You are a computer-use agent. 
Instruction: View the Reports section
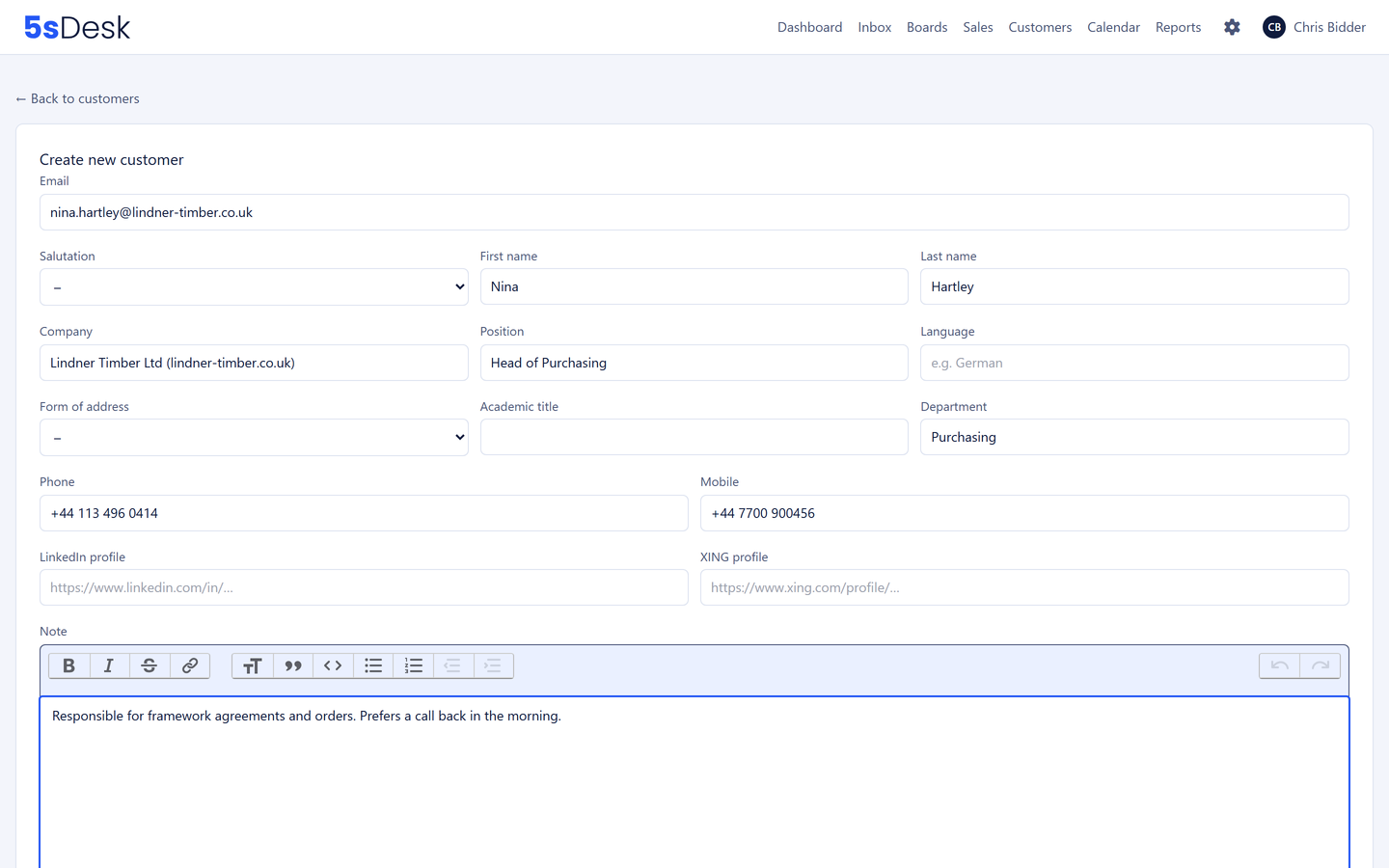coord(1179,27)
